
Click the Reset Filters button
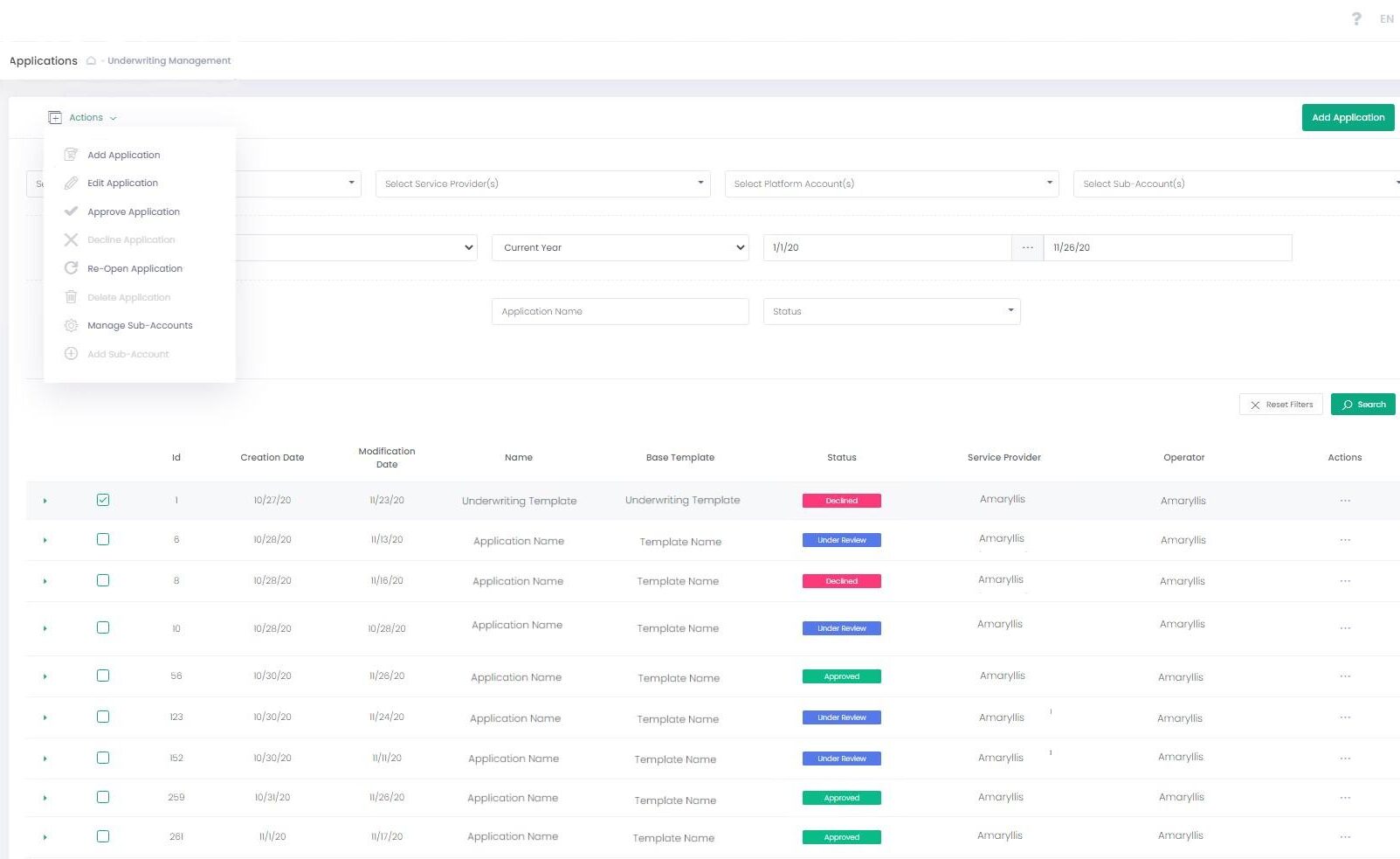[1280, 405]
